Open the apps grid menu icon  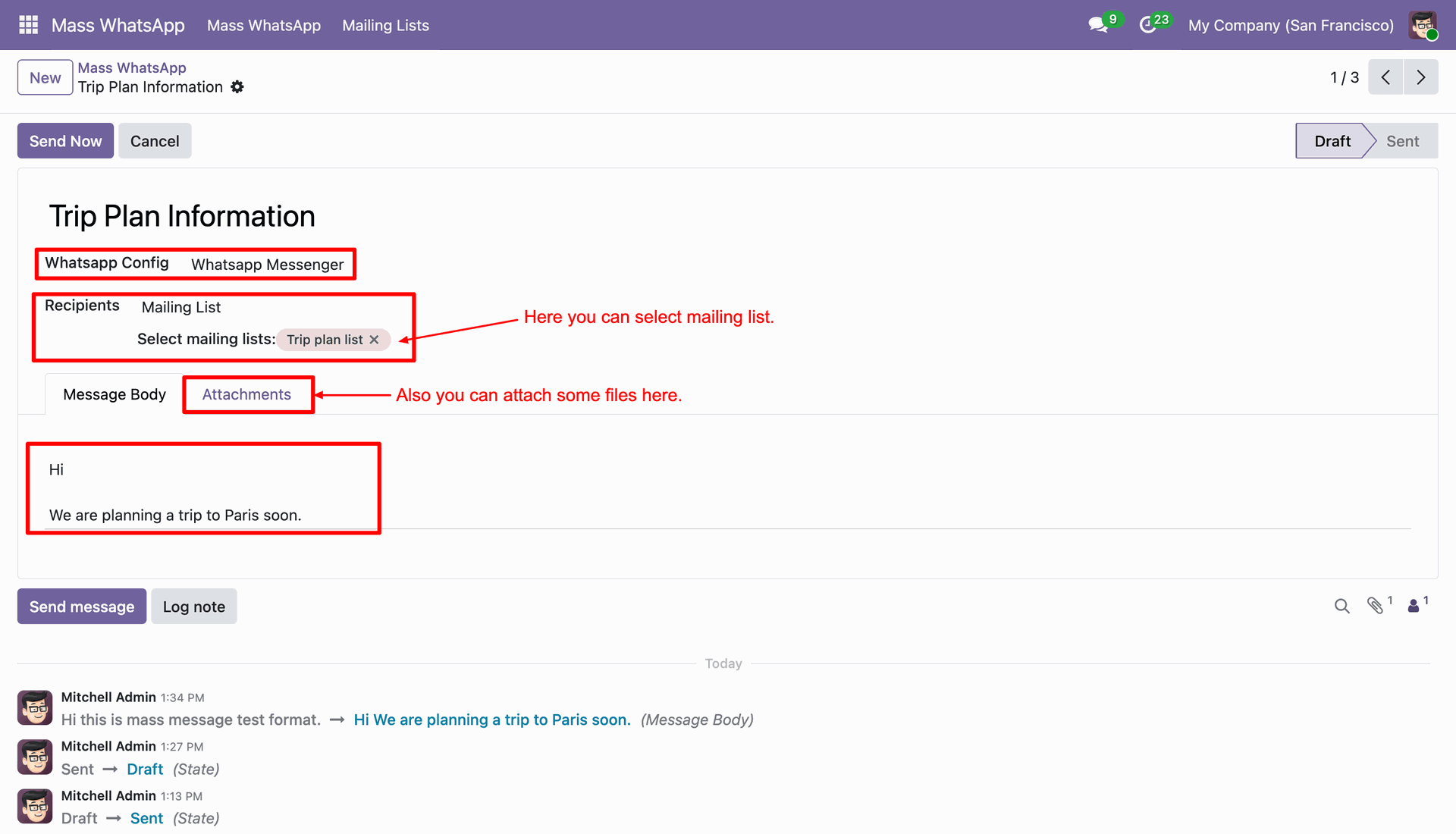click(28, 25)
